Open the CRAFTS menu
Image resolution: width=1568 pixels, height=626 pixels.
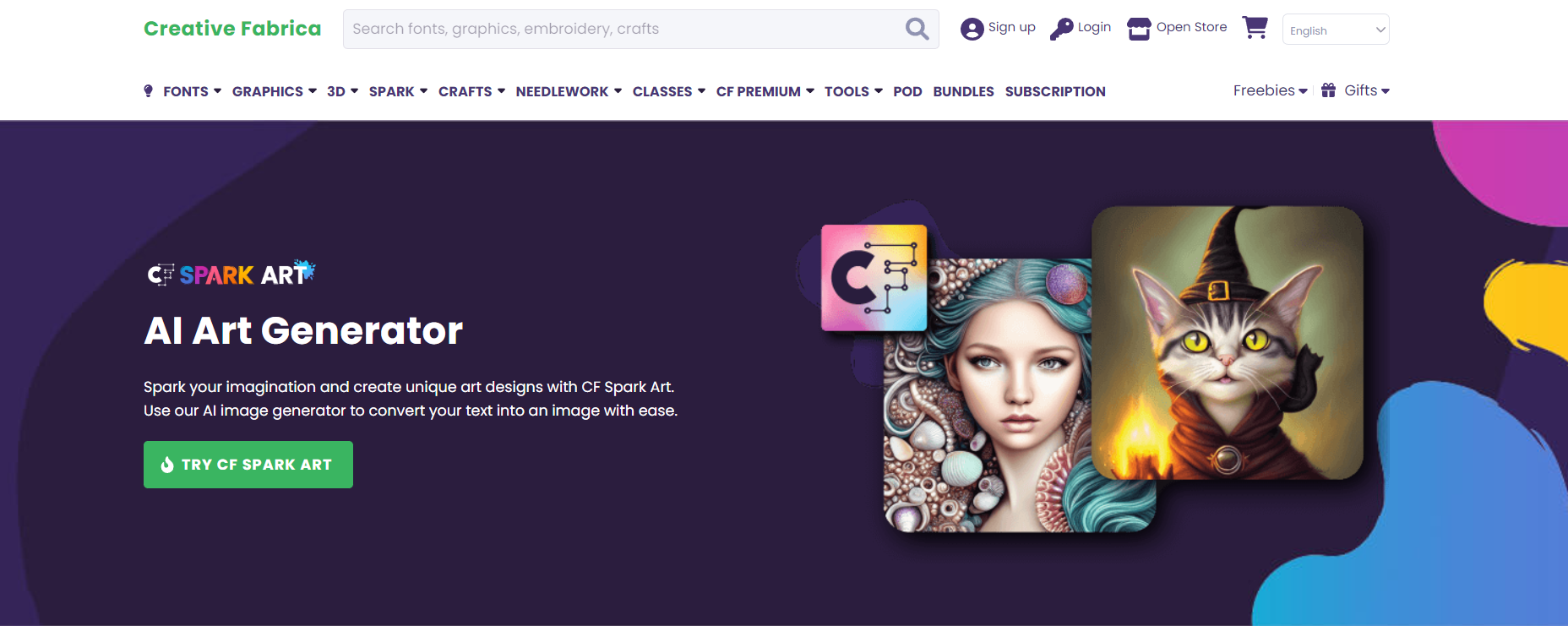click(x=465, y=91)
